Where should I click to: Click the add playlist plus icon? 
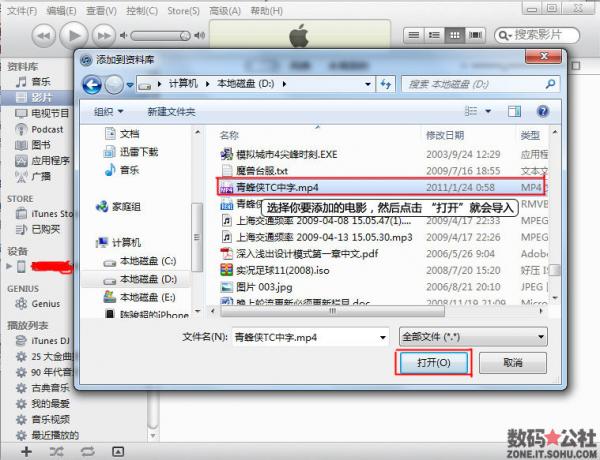pos(26,452)
